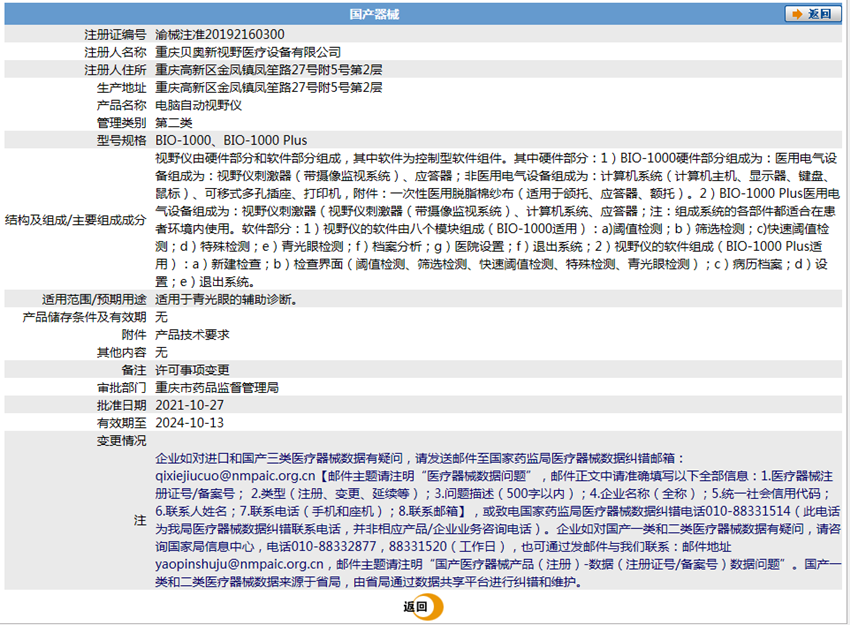Screen dimensions: 850x625
Task: Click the 结构及组成/主要组成成分 label
Action: pos(76,220)
